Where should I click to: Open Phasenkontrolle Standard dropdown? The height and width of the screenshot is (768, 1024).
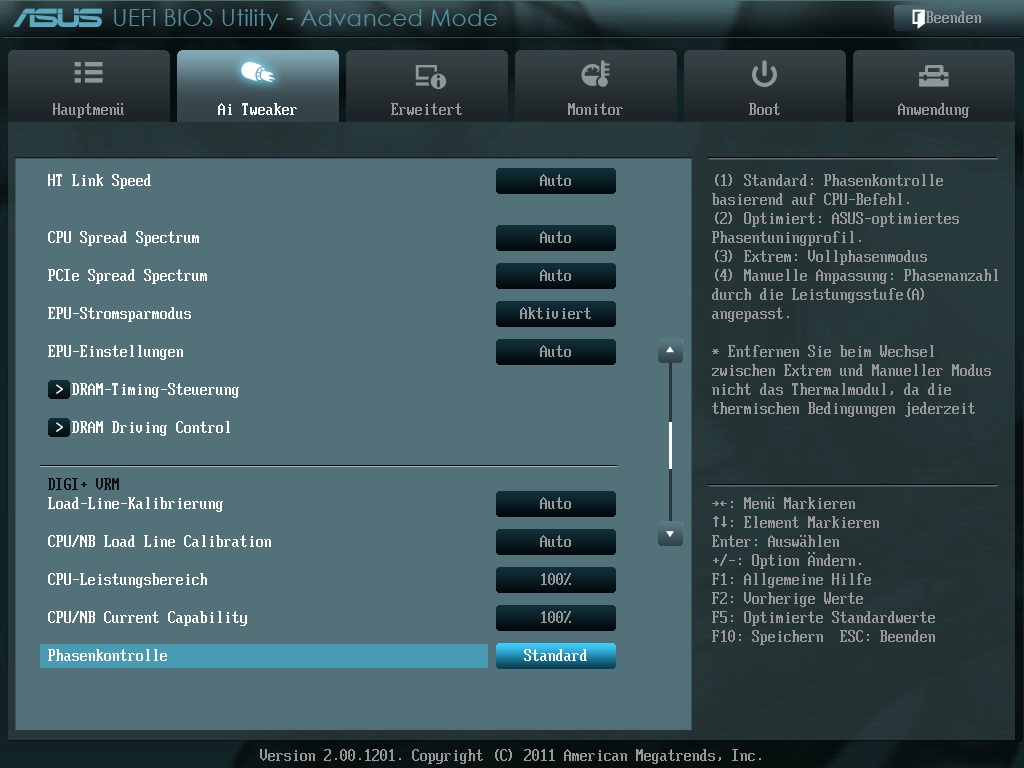556,656
